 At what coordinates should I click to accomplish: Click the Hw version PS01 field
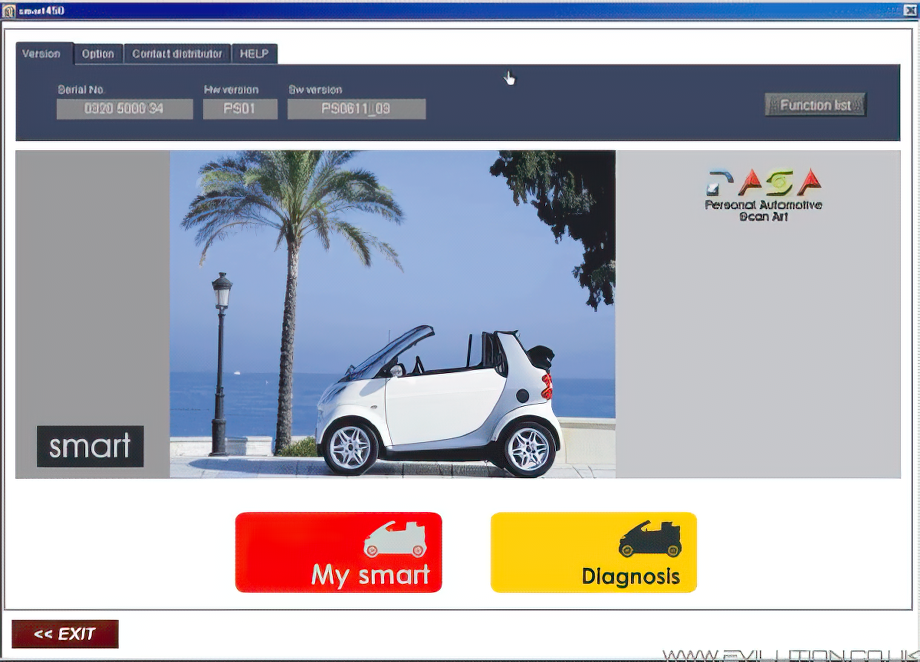pyautogui.click(x=240, y=109)
